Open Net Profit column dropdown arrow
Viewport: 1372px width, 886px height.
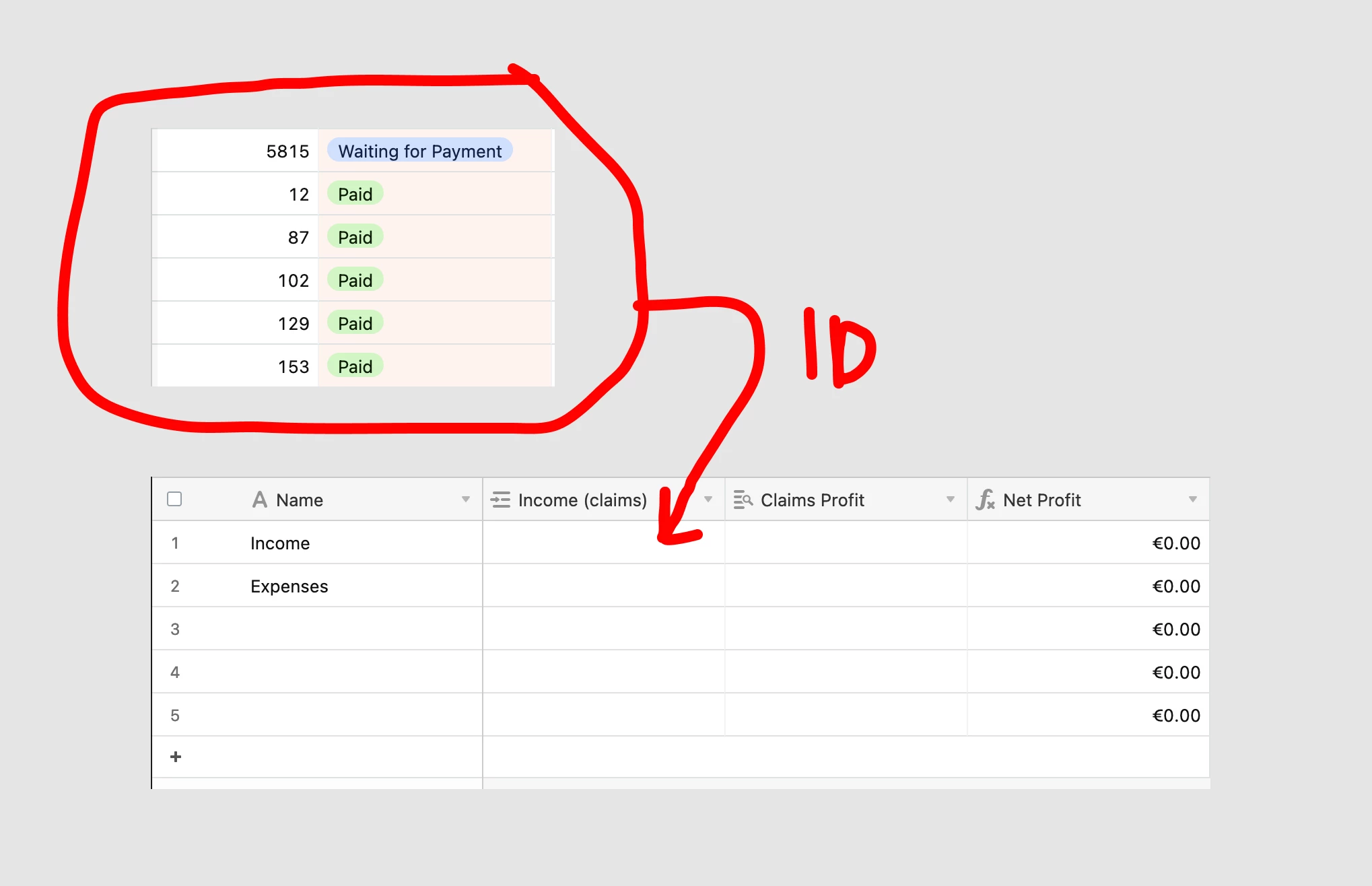pyautogui.click(x=1192, y=500)
